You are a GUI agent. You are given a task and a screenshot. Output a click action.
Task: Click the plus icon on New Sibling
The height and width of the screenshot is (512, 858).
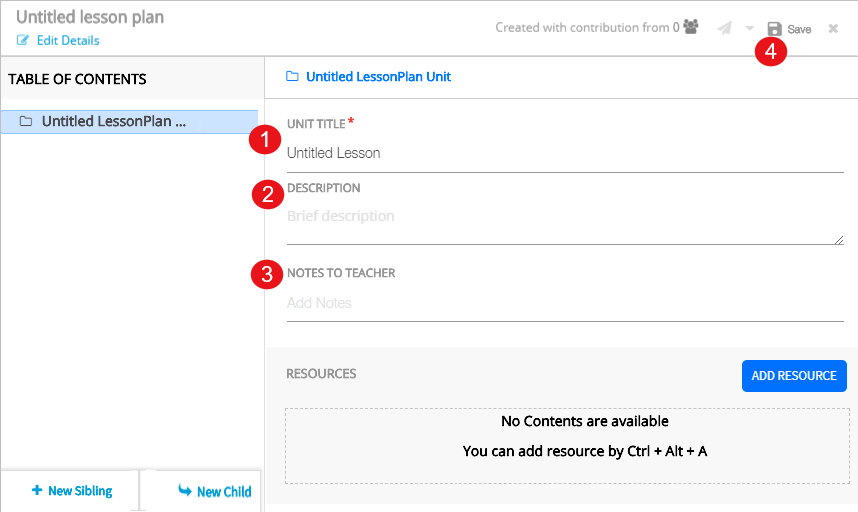pos(37,491)
